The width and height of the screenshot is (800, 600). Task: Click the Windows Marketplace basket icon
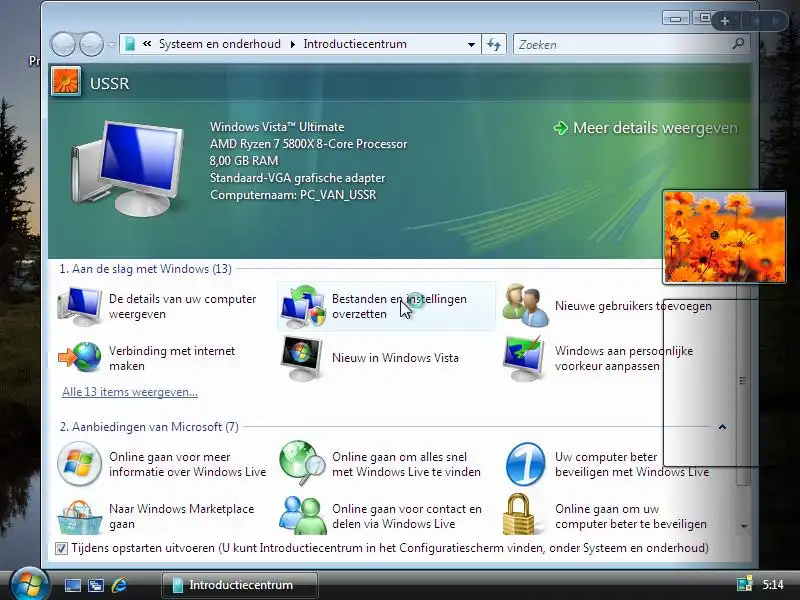pyautogui.click(x=79, y=517)
